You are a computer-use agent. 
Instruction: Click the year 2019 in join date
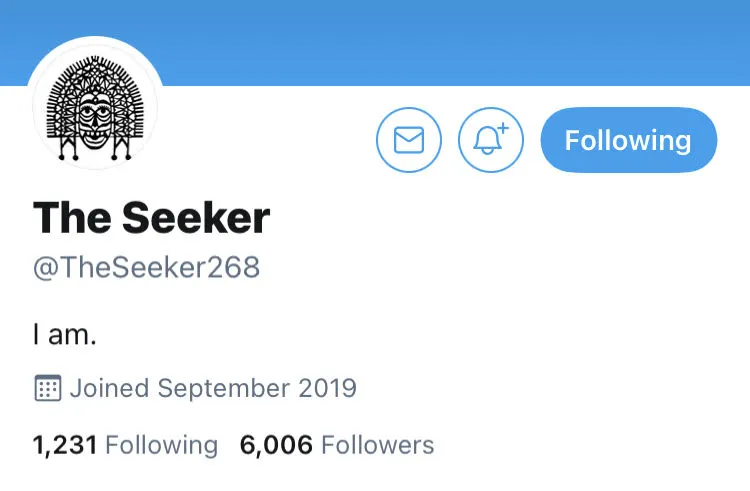tap(325, 388)
